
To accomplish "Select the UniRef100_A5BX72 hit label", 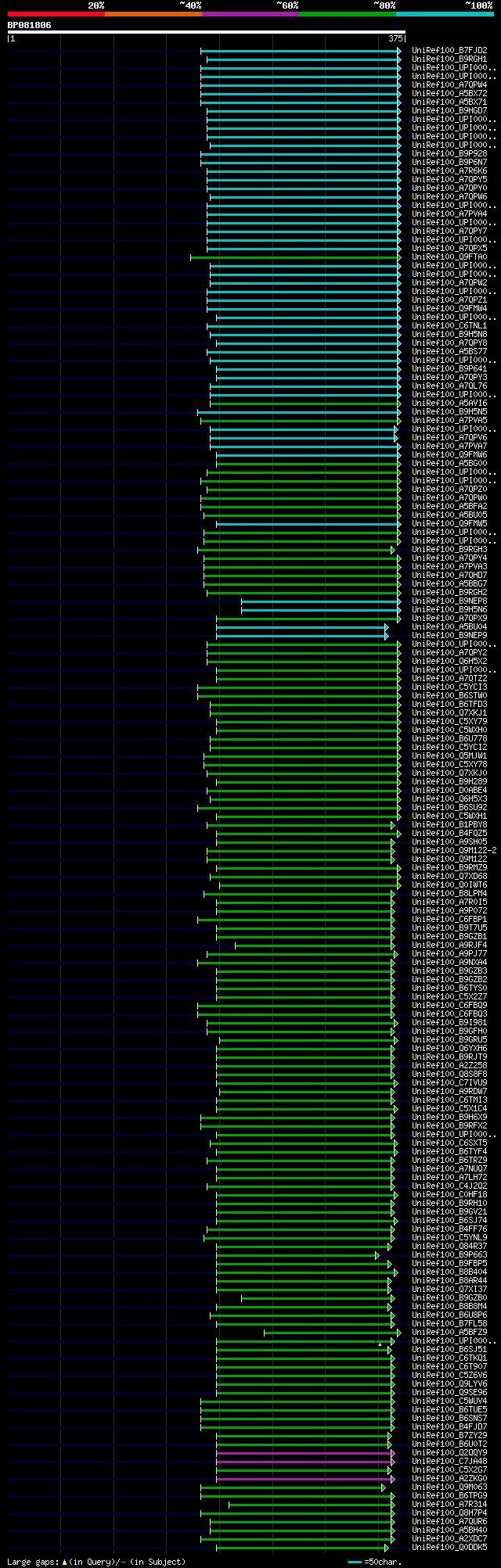I will coord(449,93).
